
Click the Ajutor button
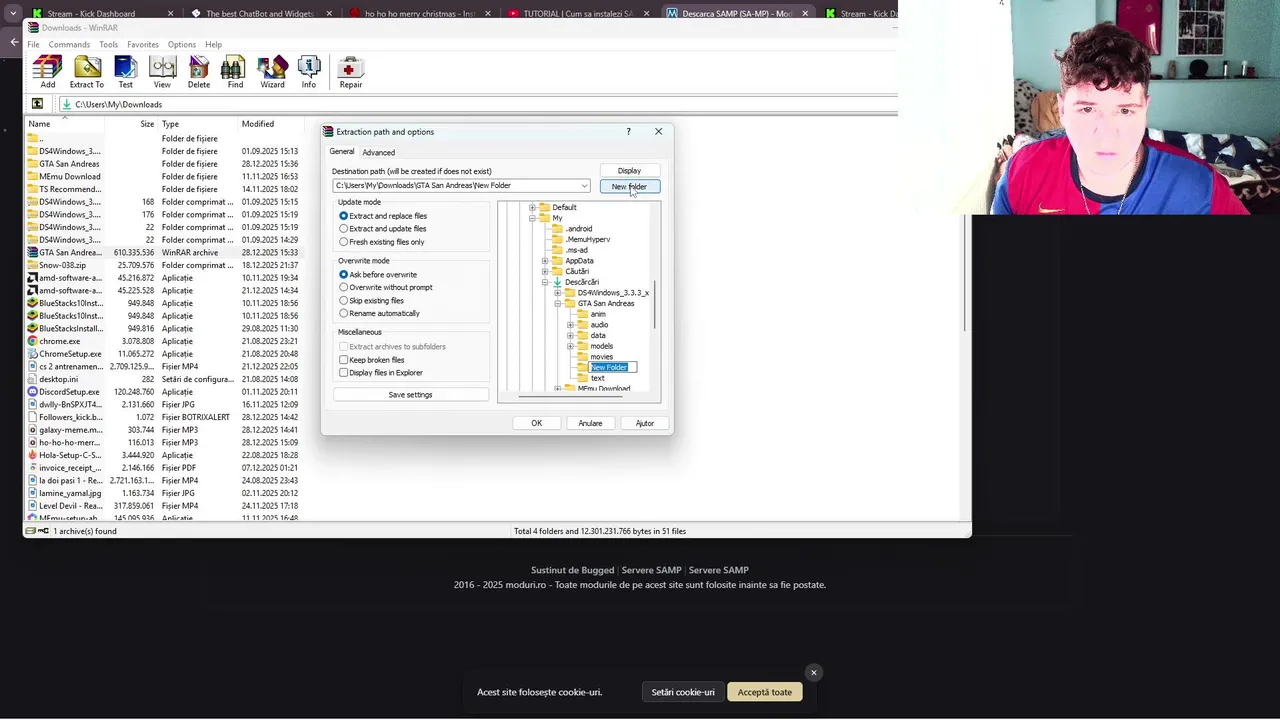pyautogui.click(x=644, y=423)
